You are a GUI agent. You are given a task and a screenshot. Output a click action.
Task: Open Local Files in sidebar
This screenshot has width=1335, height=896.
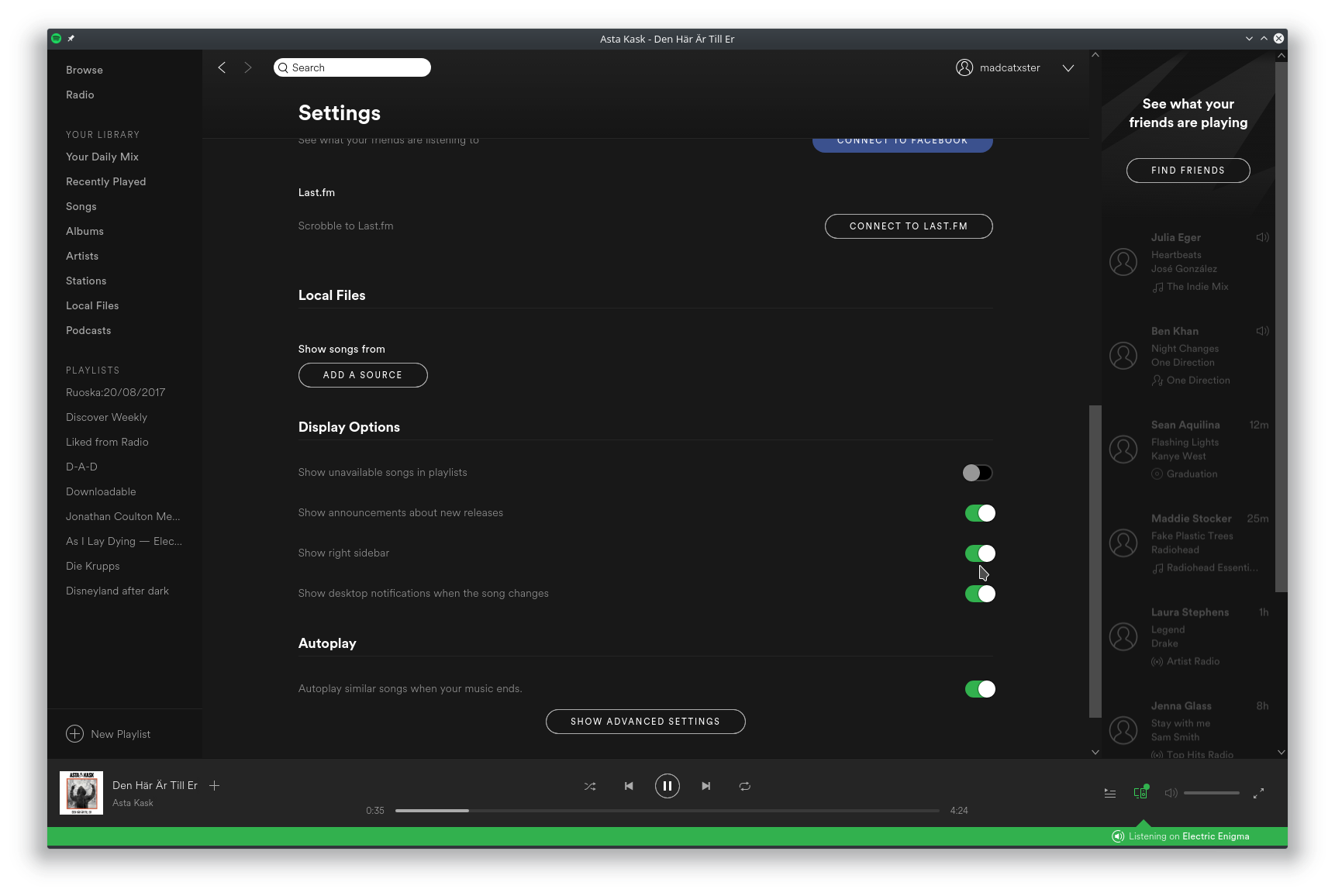[92, 305]
